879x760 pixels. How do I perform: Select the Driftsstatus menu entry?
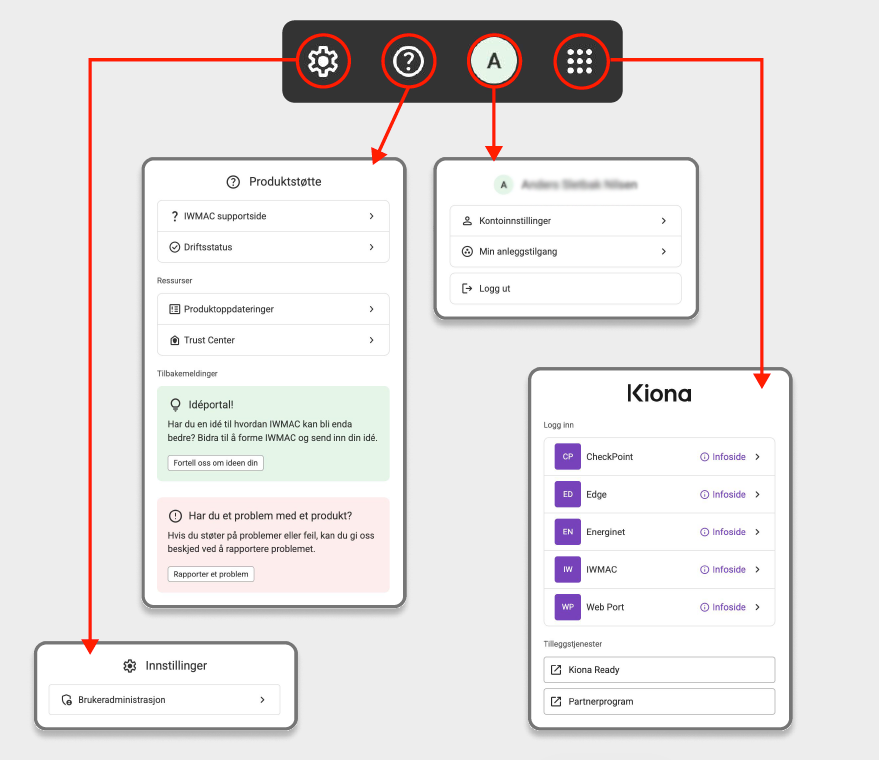(273, 247)
